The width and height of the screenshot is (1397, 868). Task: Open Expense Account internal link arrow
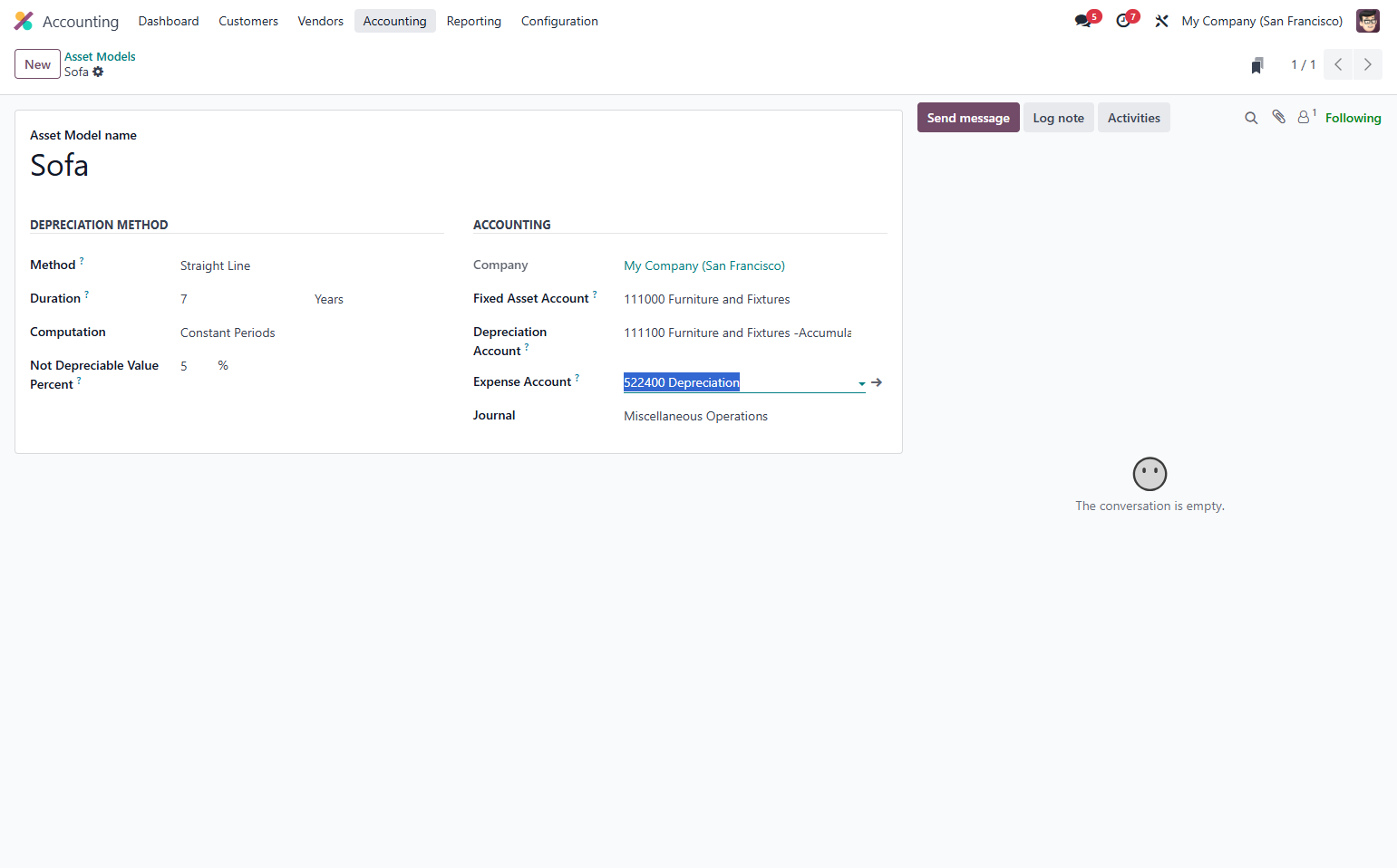point(877,382)
